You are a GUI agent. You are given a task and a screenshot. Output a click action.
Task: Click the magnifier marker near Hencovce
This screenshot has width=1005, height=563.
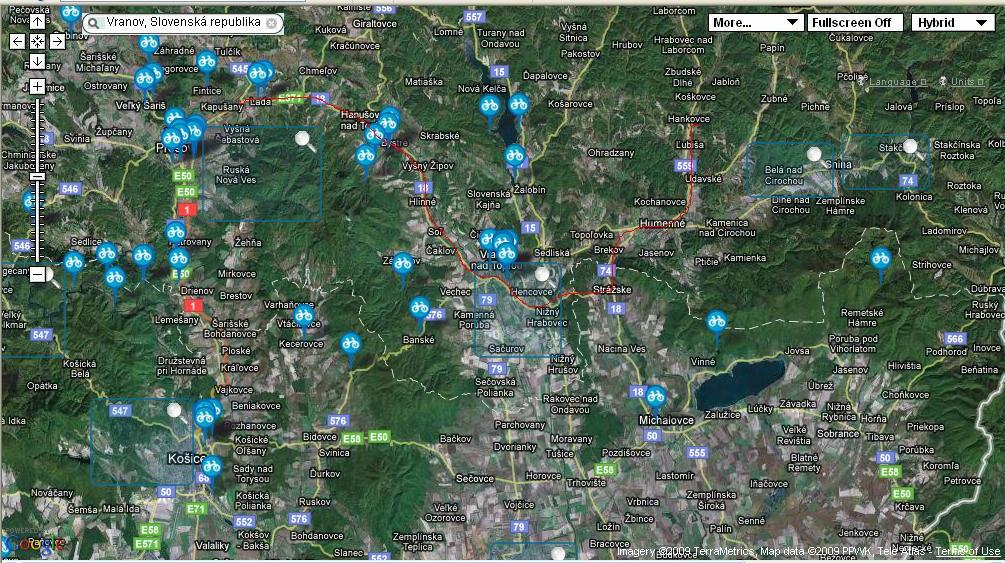point(542,273)
